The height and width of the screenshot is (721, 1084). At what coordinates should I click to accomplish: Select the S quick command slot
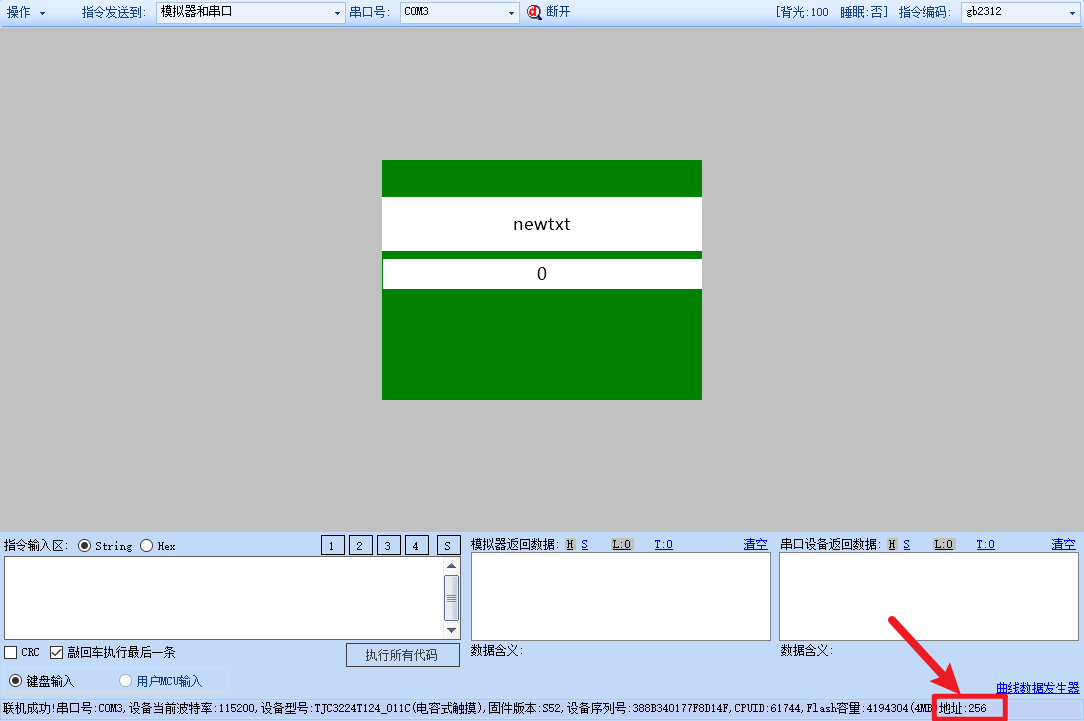[447, 544]
